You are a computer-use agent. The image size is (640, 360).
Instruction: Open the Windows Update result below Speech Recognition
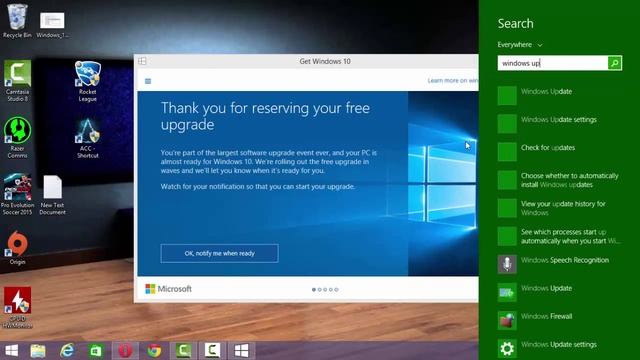(559, 292)
